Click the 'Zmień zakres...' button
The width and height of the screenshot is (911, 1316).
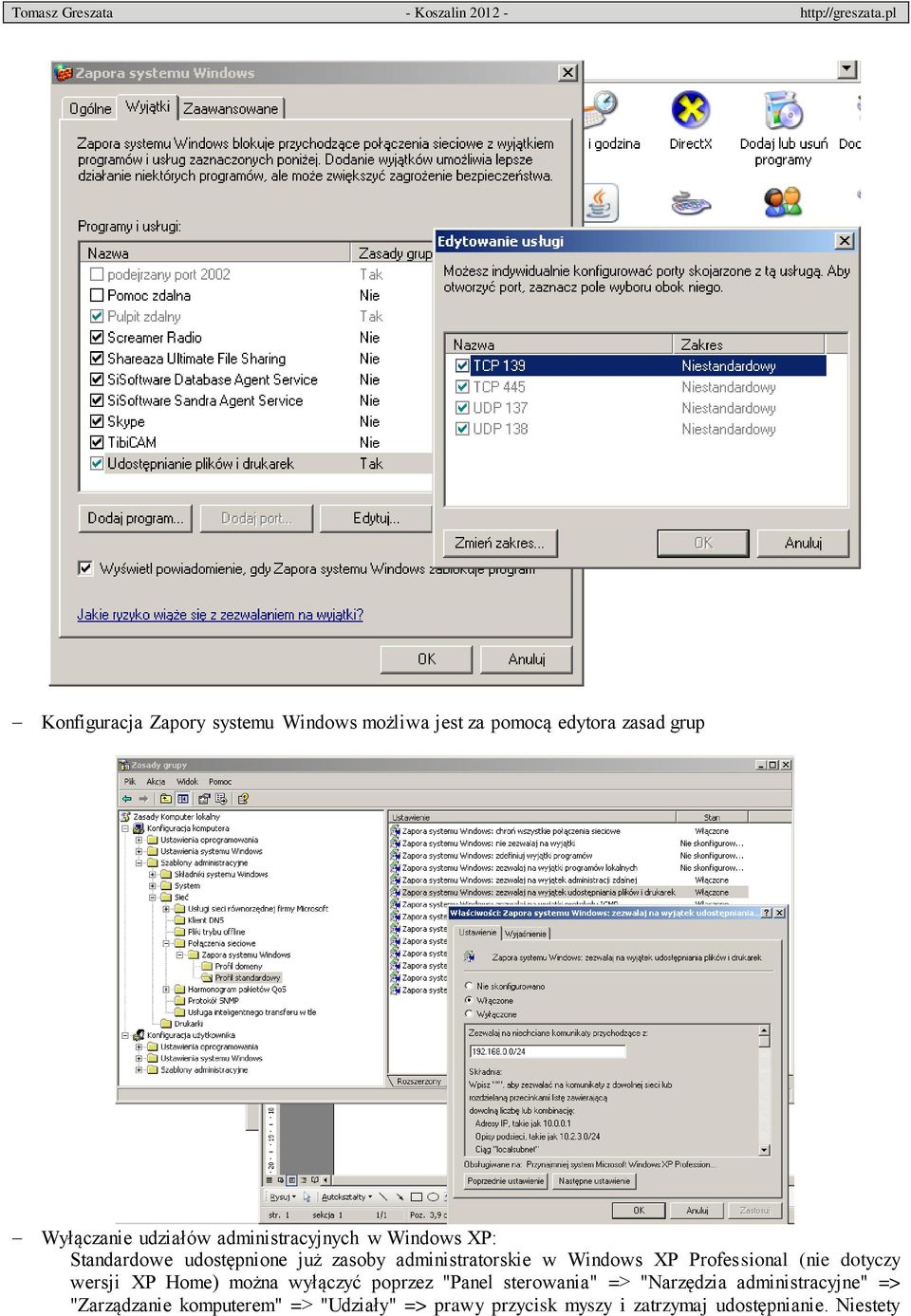pos(500,543)
